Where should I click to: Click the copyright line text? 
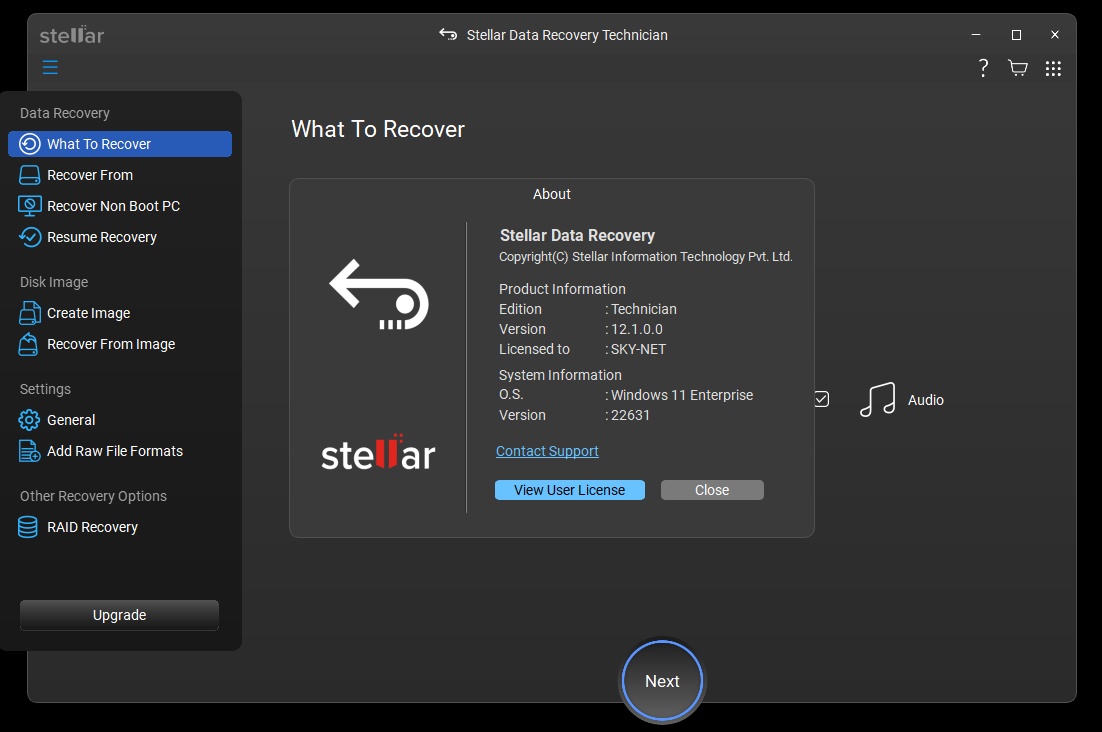[x=646, y=256]
